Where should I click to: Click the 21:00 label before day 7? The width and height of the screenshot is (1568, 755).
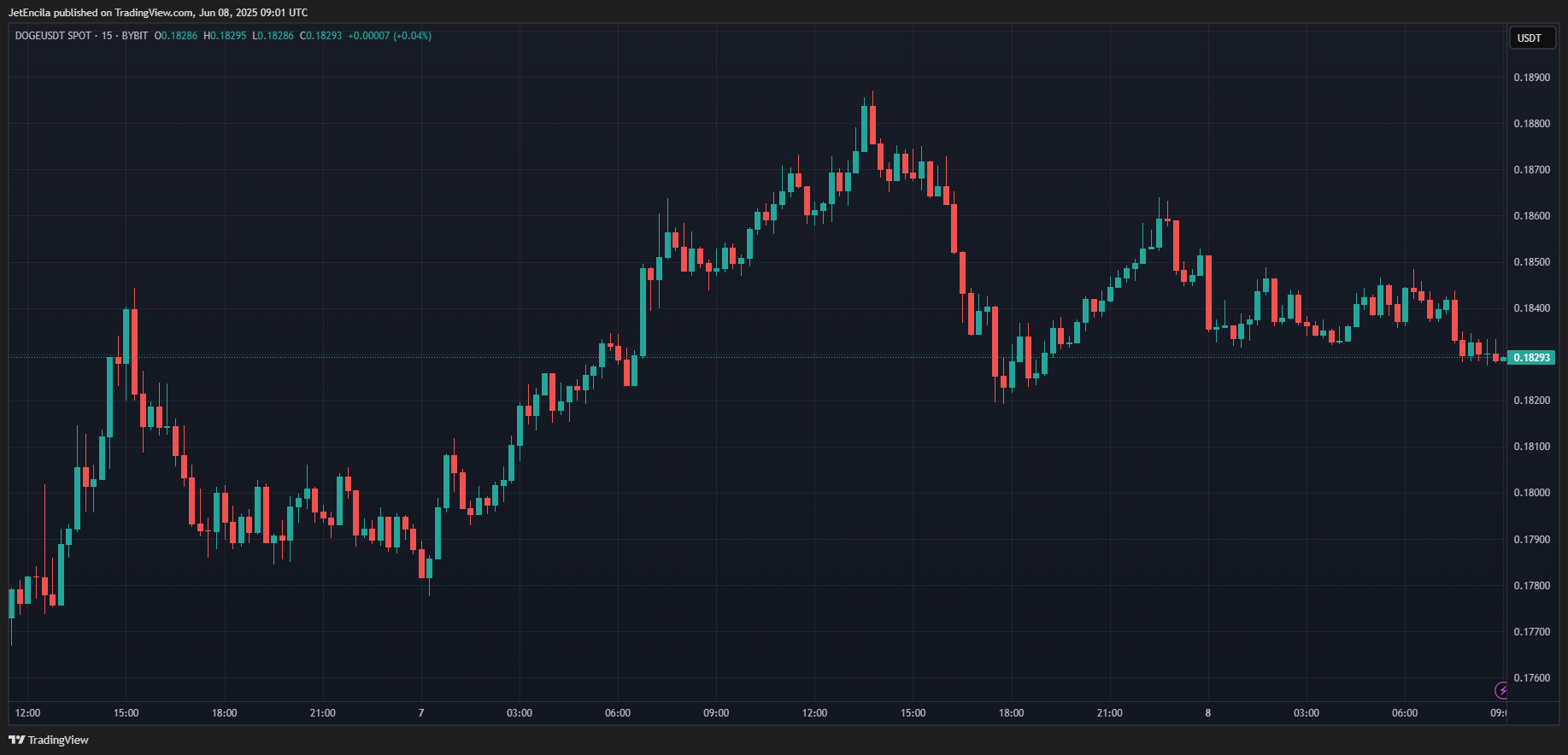pyautogui.click(x=323, y=713)
